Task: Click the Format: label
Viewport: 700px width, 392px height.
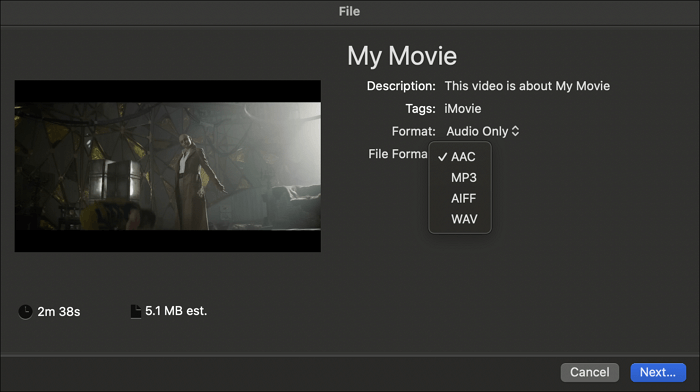Action: (x=413, y=131)
